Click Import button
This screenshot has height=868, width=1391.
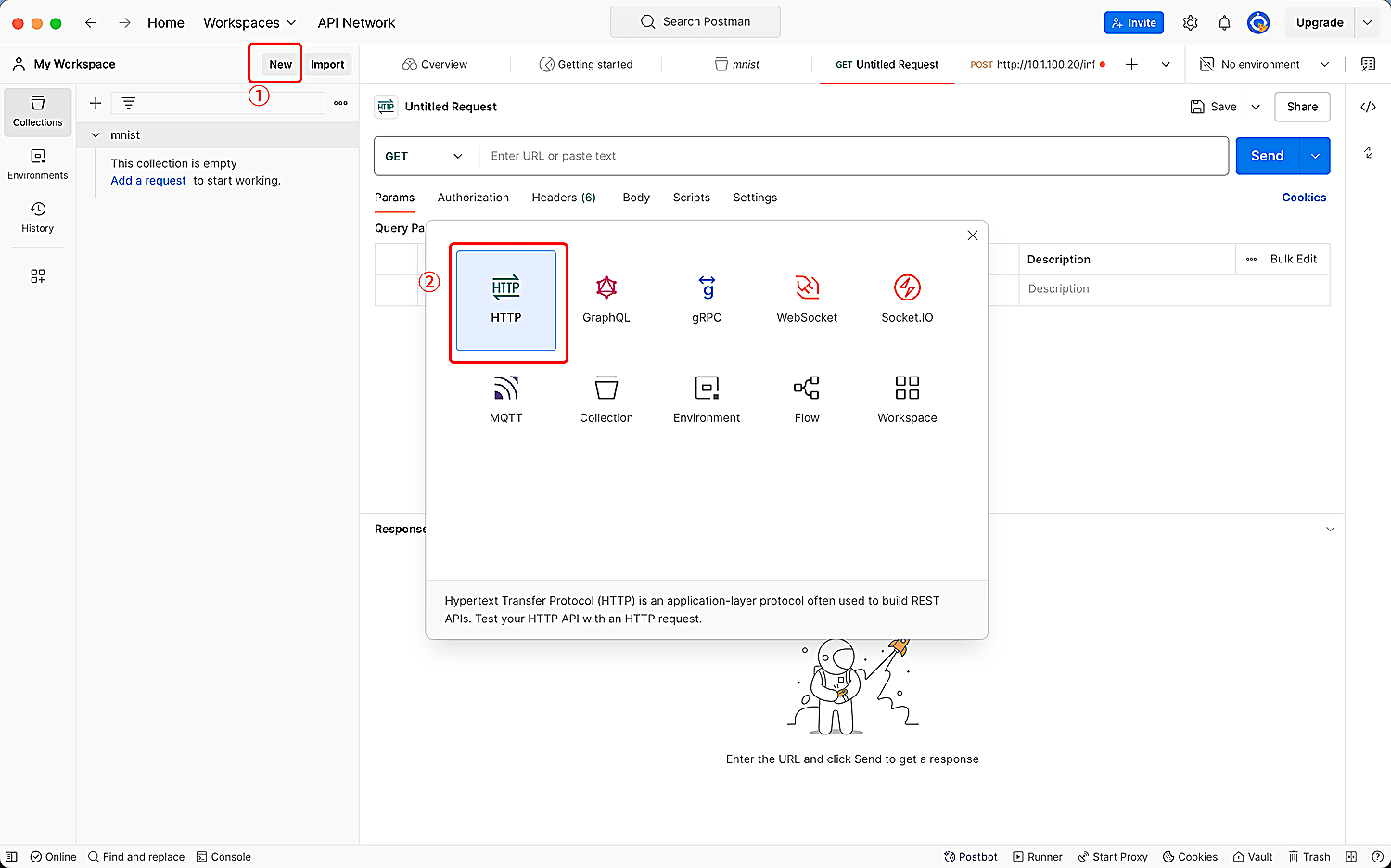click(327, 64)
